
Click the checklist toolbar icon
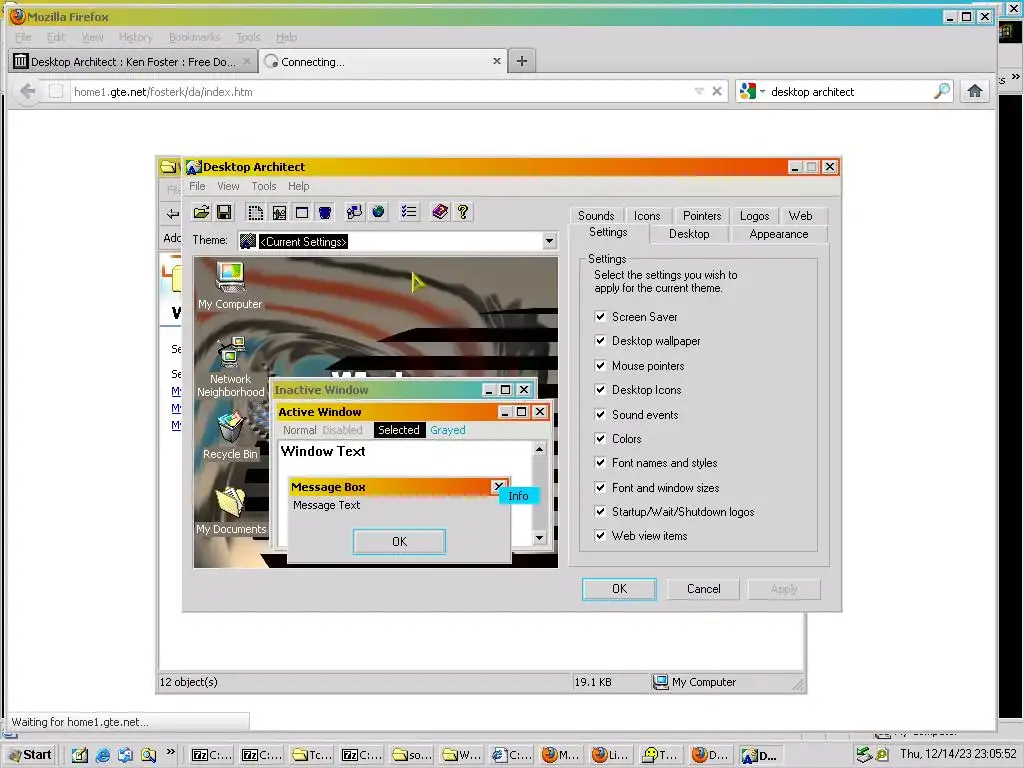[x=409, y=212]
